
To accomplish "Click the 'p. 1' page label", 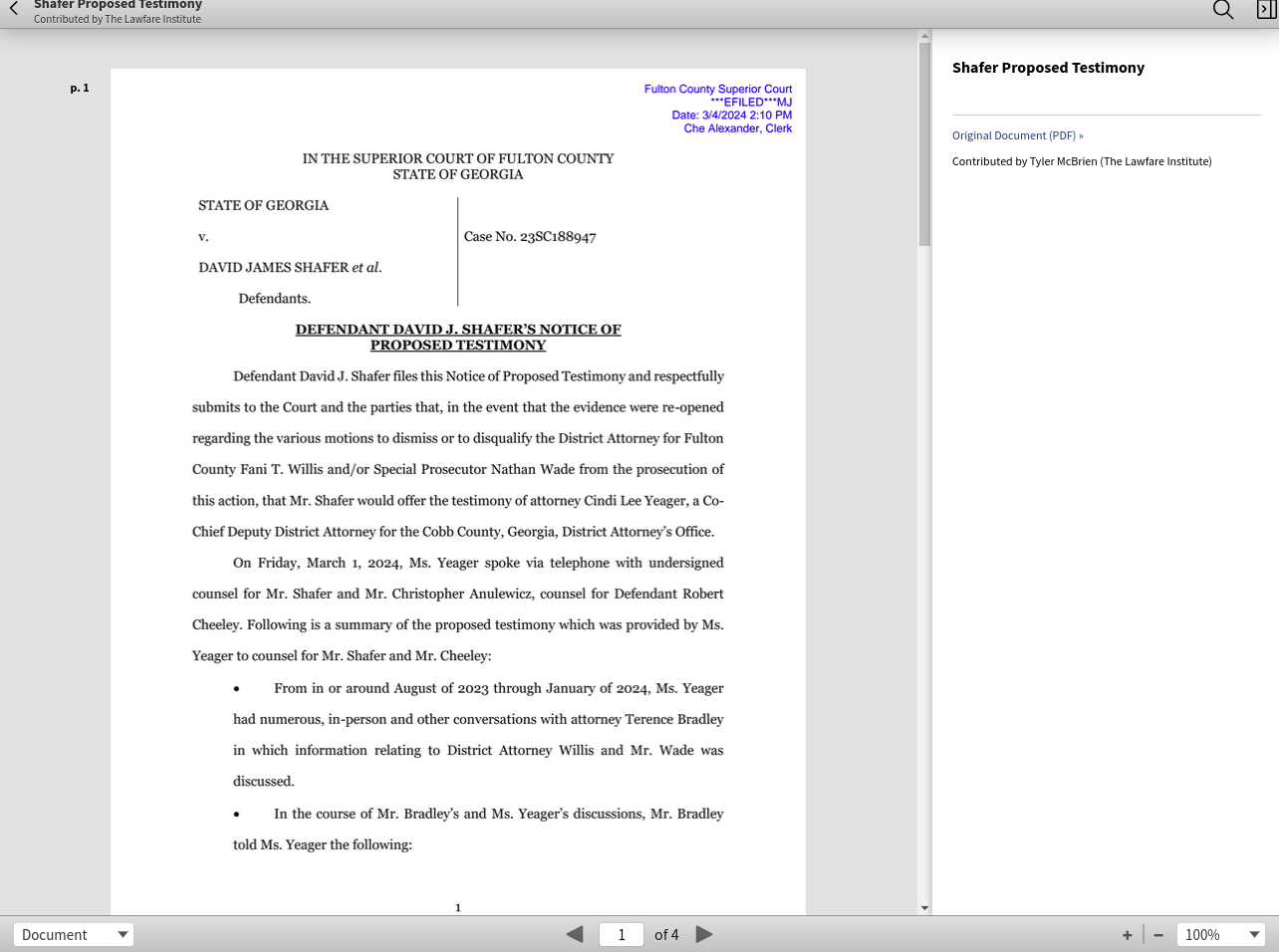I will 80,88.
